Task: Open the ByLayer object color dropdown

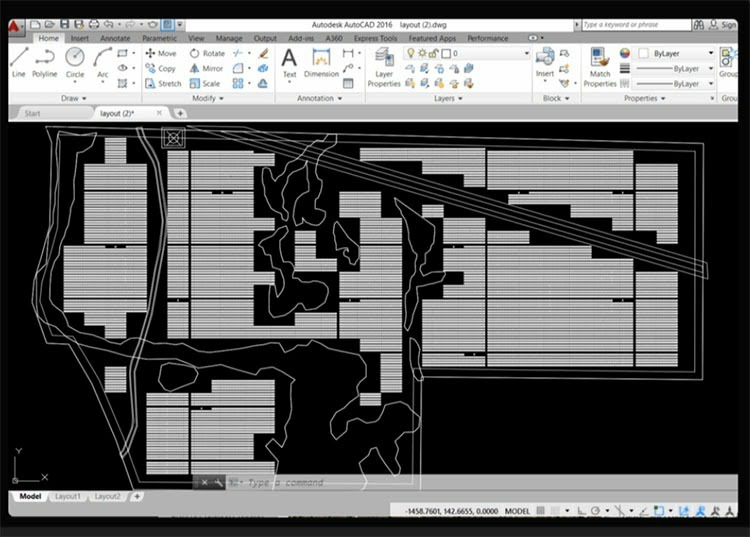Action: pyautogui.click(x=676, y=53)
